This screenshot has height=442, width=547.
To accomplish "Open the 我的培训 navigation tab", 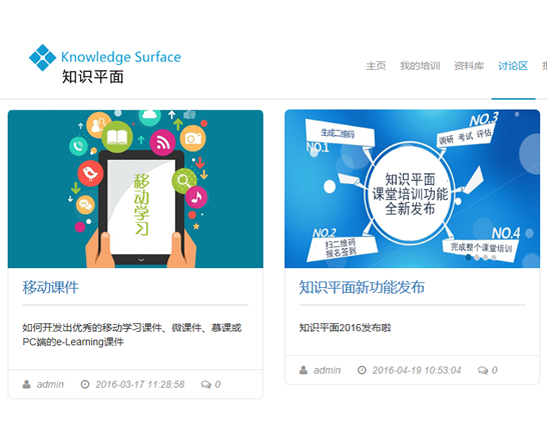I will click(x=420, y=66).
